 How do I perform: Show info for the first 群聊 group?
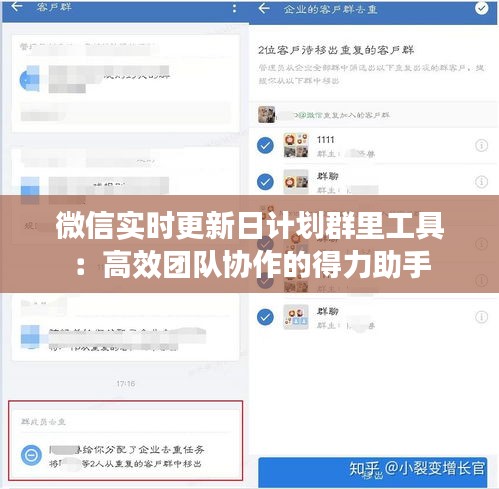pos(481,182)
